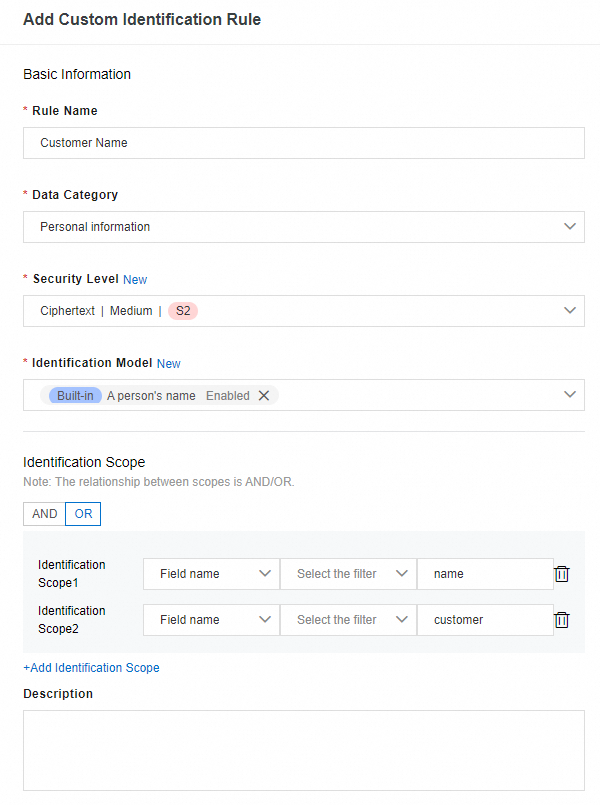The width and height of the screenshot is (600, 805).
Task: Open Scope1 'Select the filter' dropdown
Action: (x=348, y=574)
